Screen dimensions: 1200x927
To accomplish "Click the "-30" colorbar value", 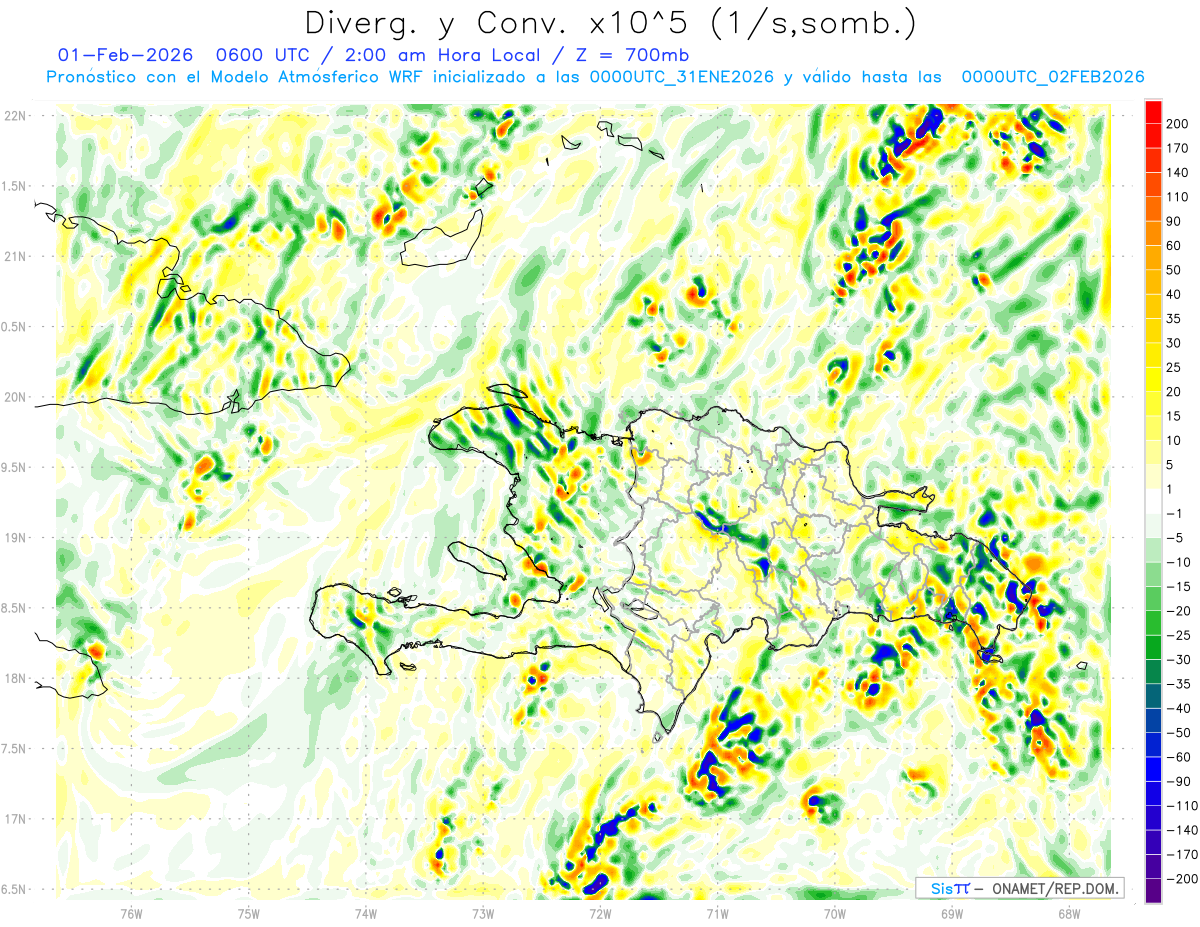I will [x=1181, y=660].
